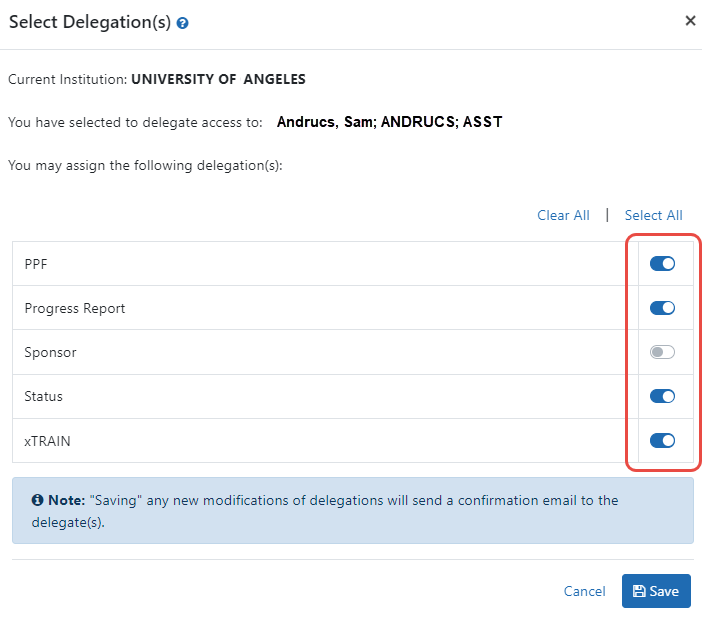The image size is (702, 631).
Task: Enable the Sponsor delegation toggle
Action: (x=662, y=352)
